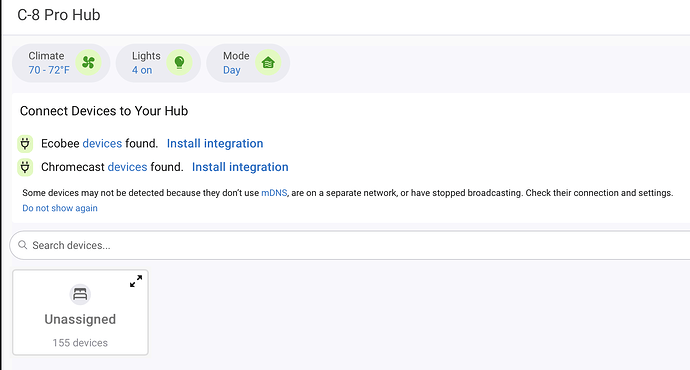
Task: Open Climate 70 - 72°F value
Action: click(x=49, y=70)
